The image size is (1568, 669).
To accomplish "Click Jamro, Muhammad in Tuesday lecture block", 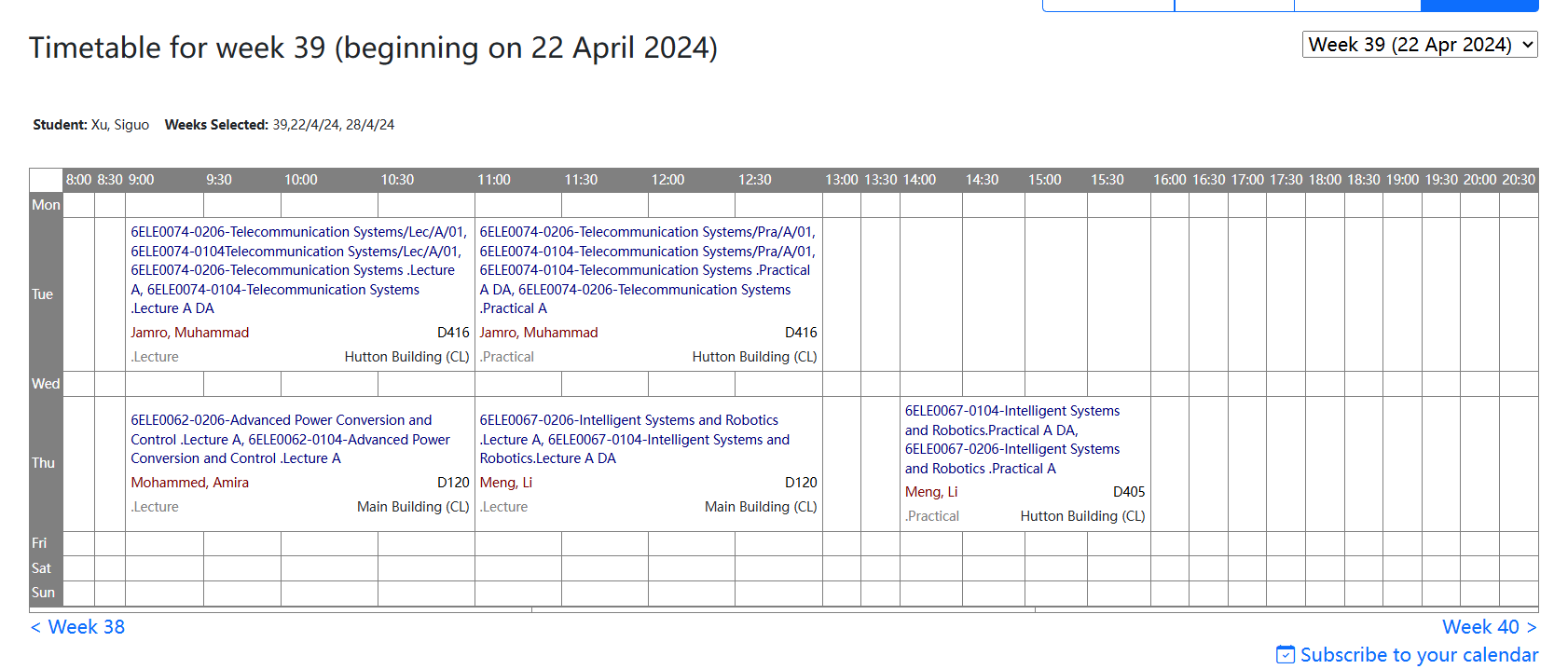I will click(x=189, y=333).
